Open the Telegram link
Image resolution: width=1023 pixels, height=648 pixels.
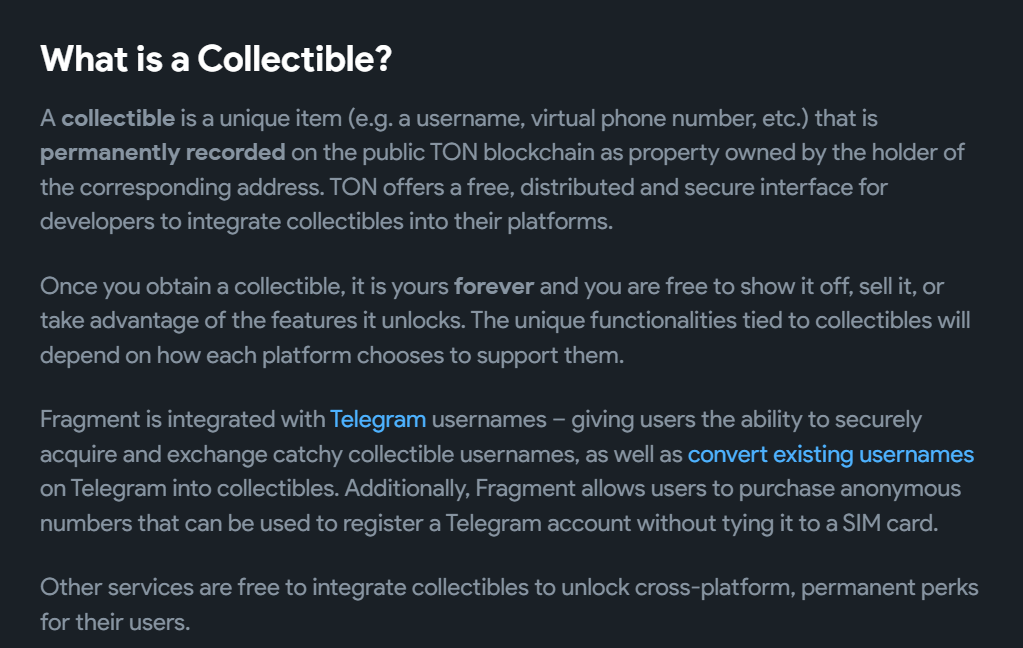[x=378, y=419]
